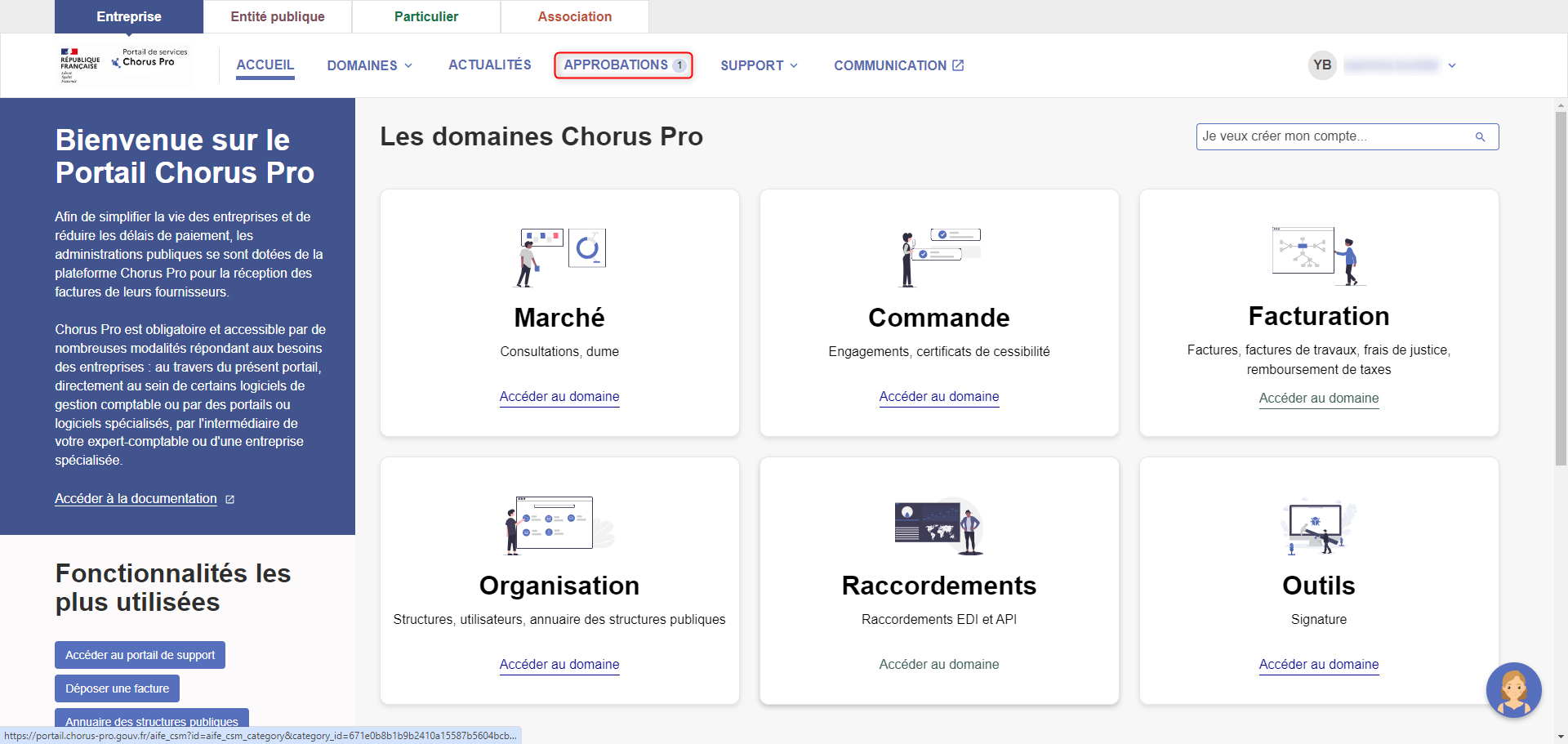Click the Commande illustration icon

[x=939, y=257]
